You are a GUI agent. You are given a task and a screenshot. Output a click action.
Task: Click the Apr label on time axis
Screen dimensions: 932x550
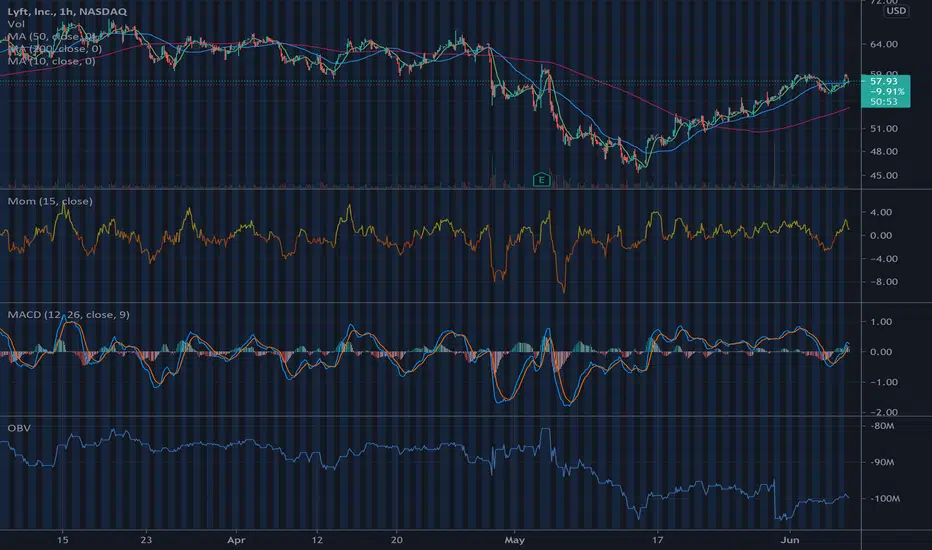[x=236, y=540]
